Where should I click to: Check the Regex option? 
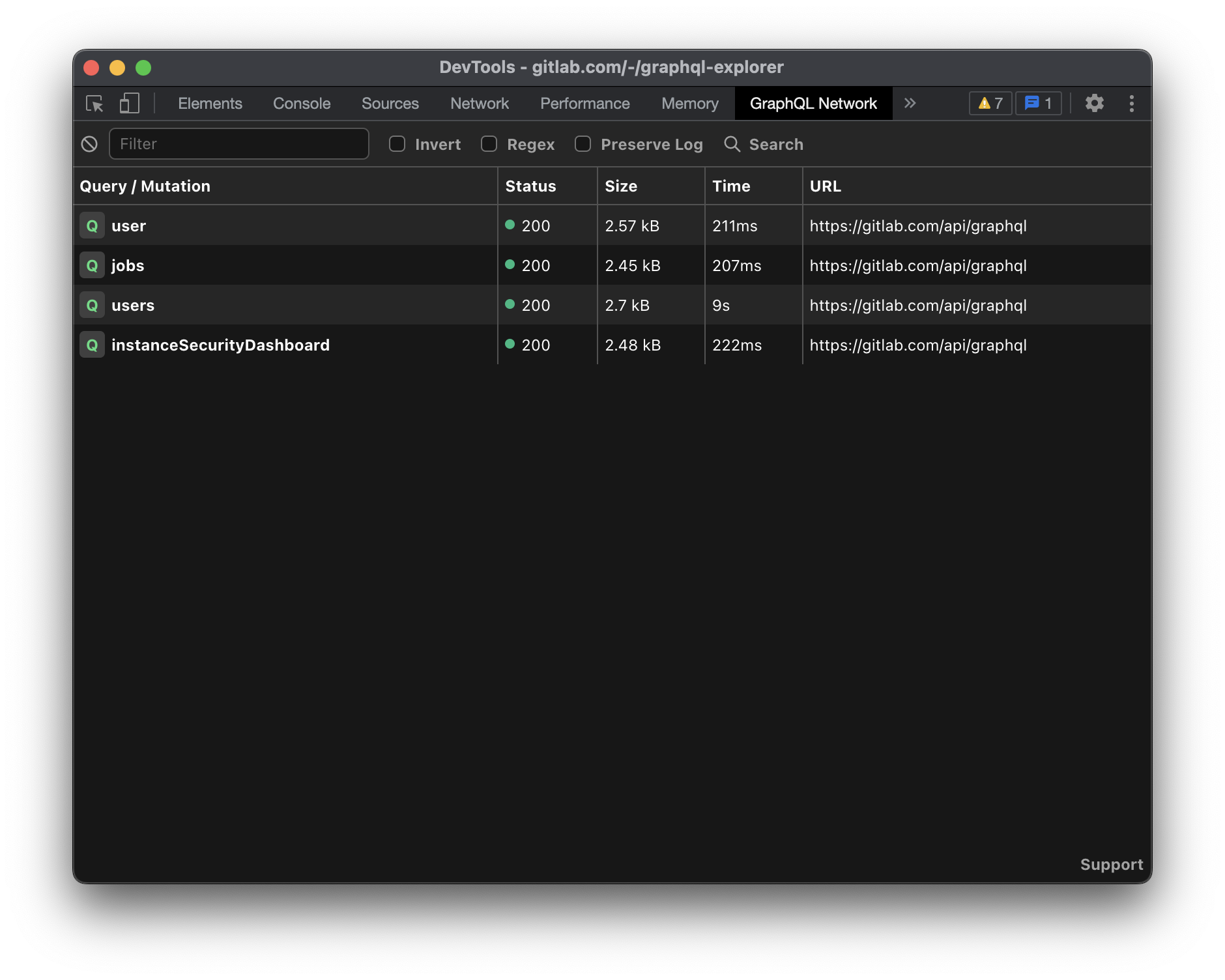(489, 144)
